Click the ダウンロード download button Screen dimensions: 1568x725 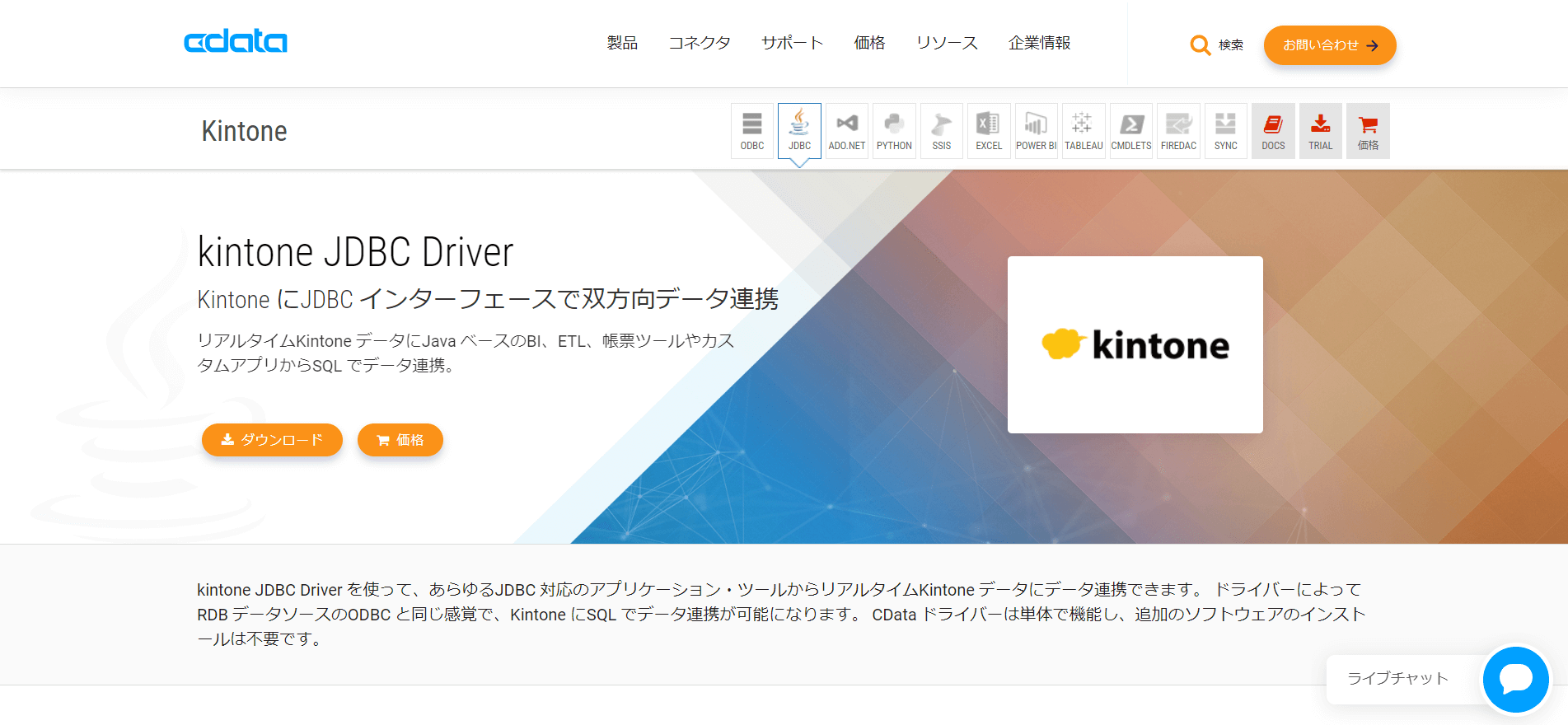272,440
